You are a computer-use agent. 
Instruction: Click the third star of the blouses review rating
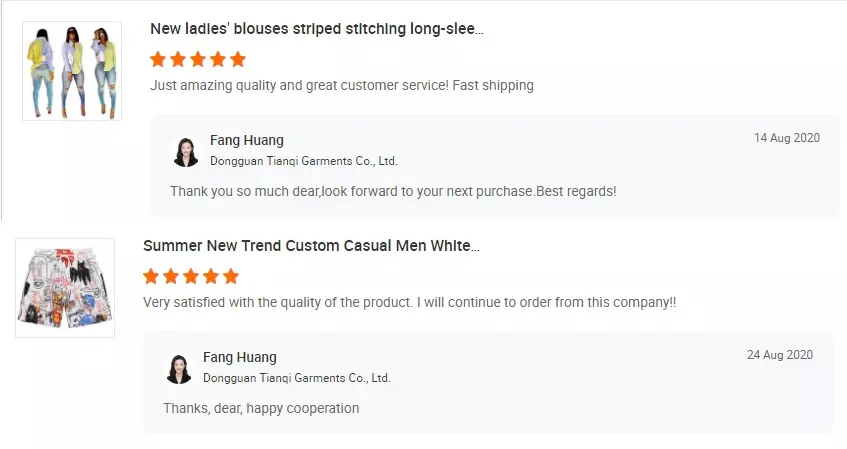198,59
